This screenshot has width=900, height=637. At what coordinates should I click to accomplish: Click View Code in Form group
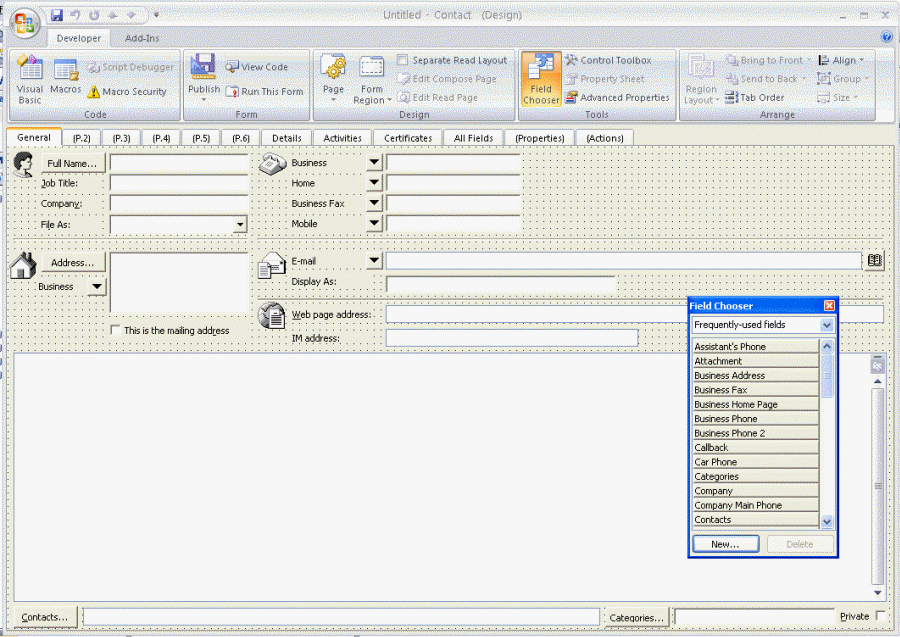click(257, 67)
